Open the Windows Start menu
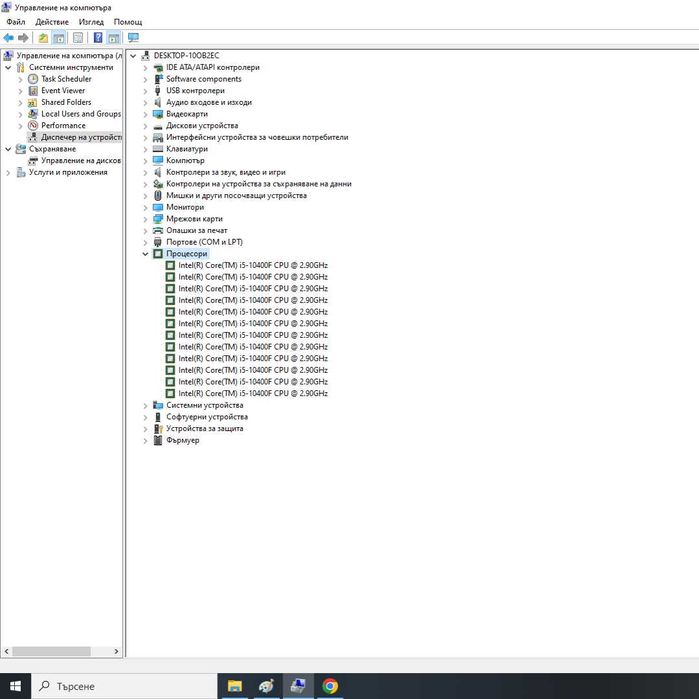Viewport: 699px width, 699px height. coord(15,686)
